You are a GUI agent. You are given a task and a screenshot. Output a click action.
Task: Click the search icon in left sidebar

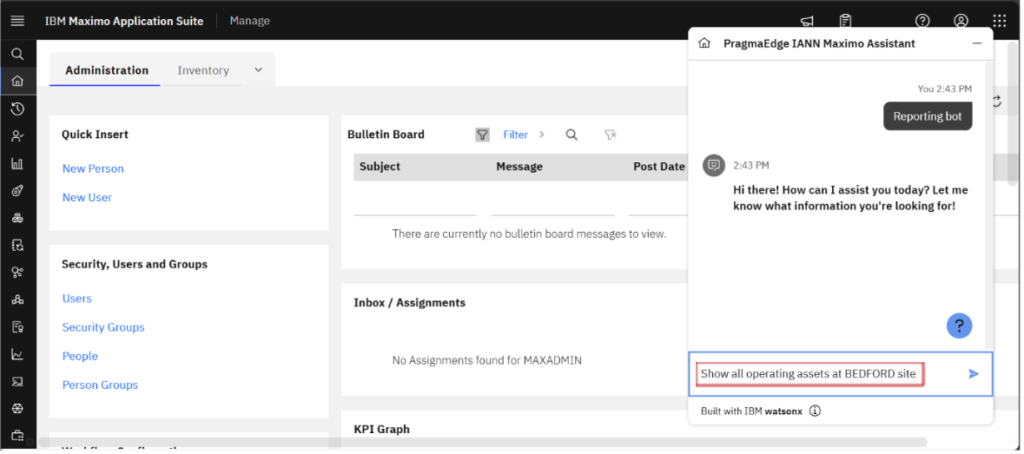[18, 54]
